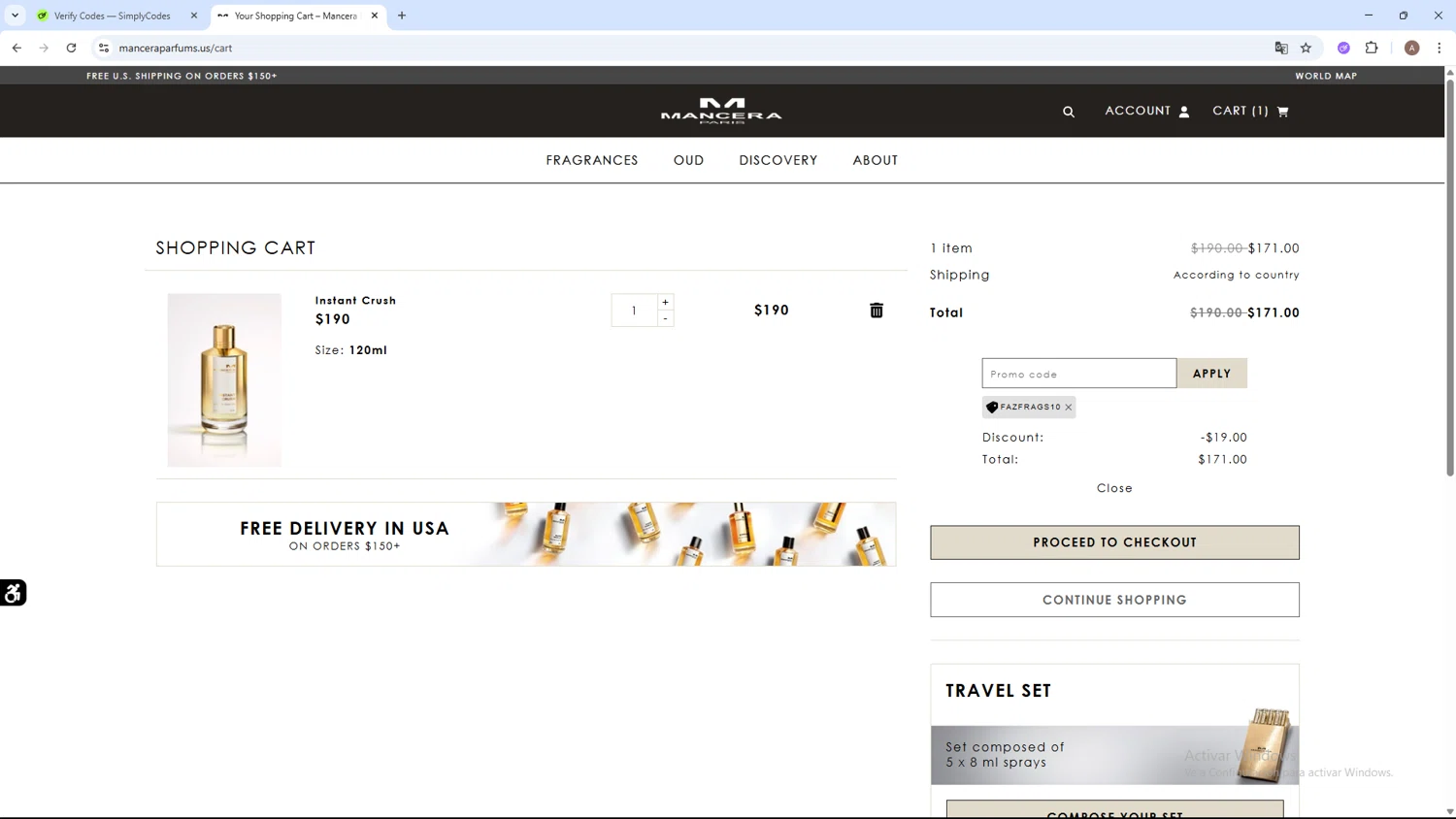Go forward in browser history
This screenshot has width=1456, height=819.
44,48
